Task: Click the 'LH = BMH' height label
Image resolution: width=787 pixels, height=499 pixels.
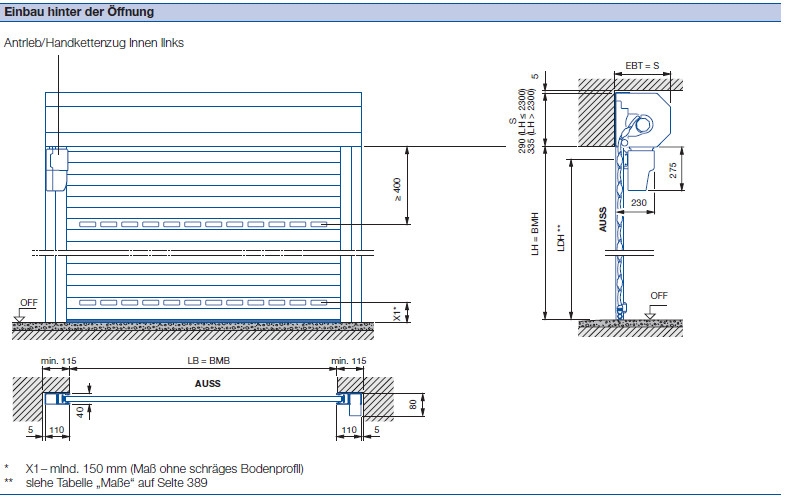Action: [x=535, y=234]
